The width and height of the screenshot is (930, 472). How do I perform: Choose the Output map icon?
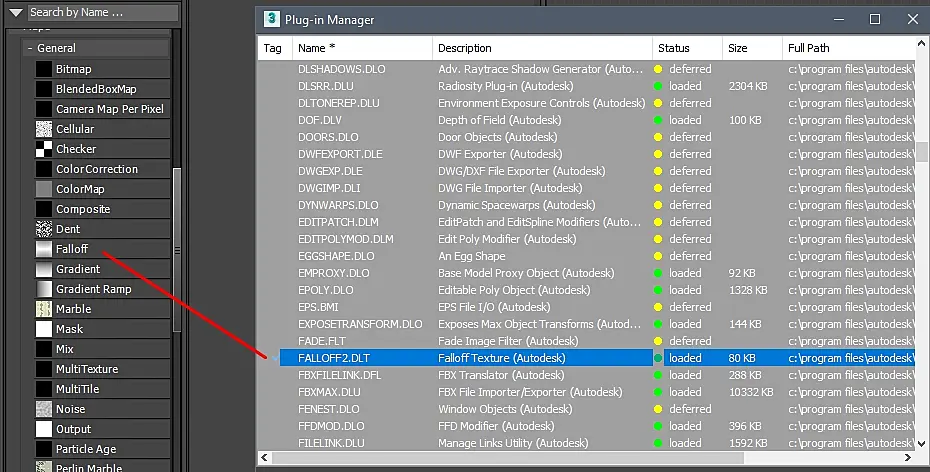(43, 429)
